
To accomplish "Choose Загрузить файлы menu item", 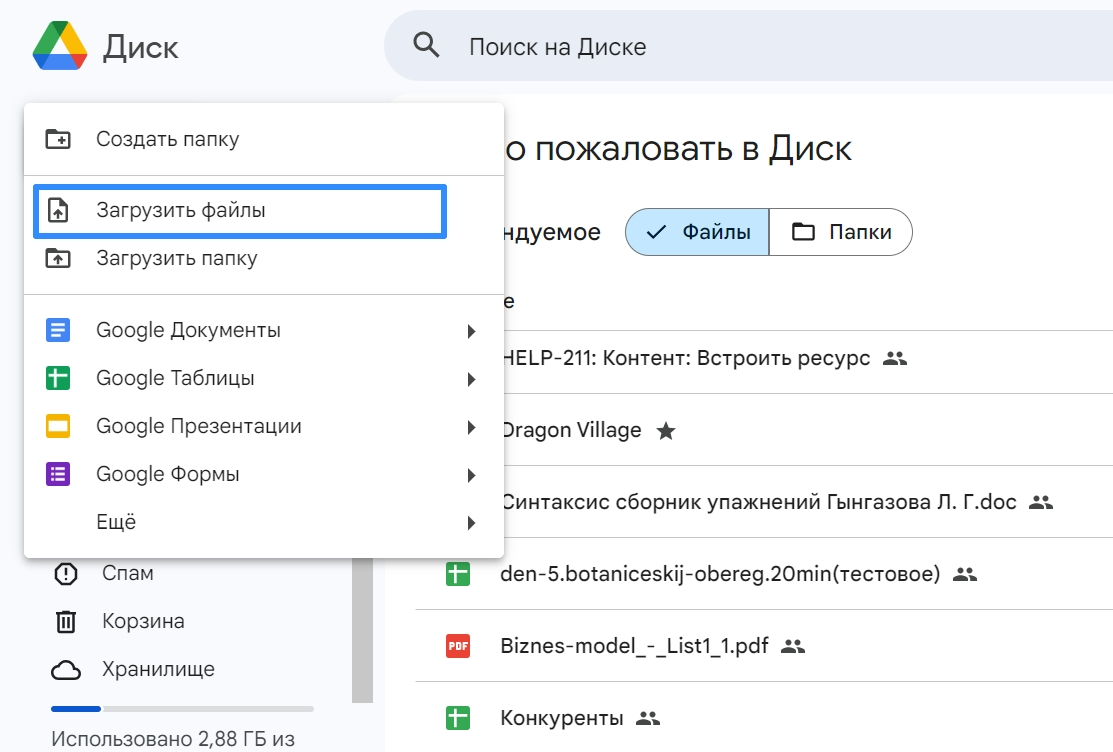I will click(x=180, y=210).
